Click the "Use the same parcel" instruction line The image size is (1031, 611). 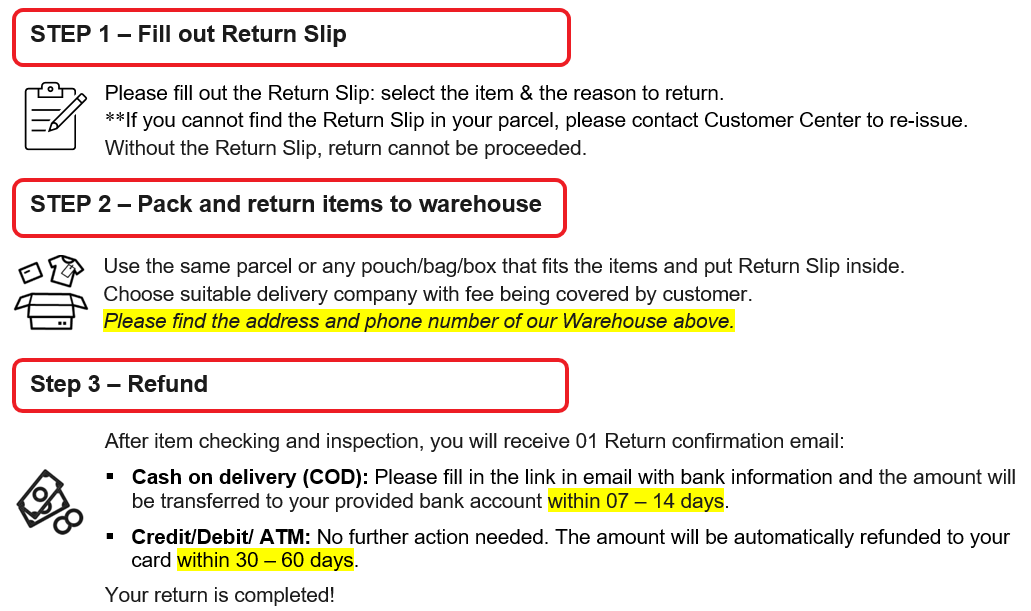(x=504, y=267)
